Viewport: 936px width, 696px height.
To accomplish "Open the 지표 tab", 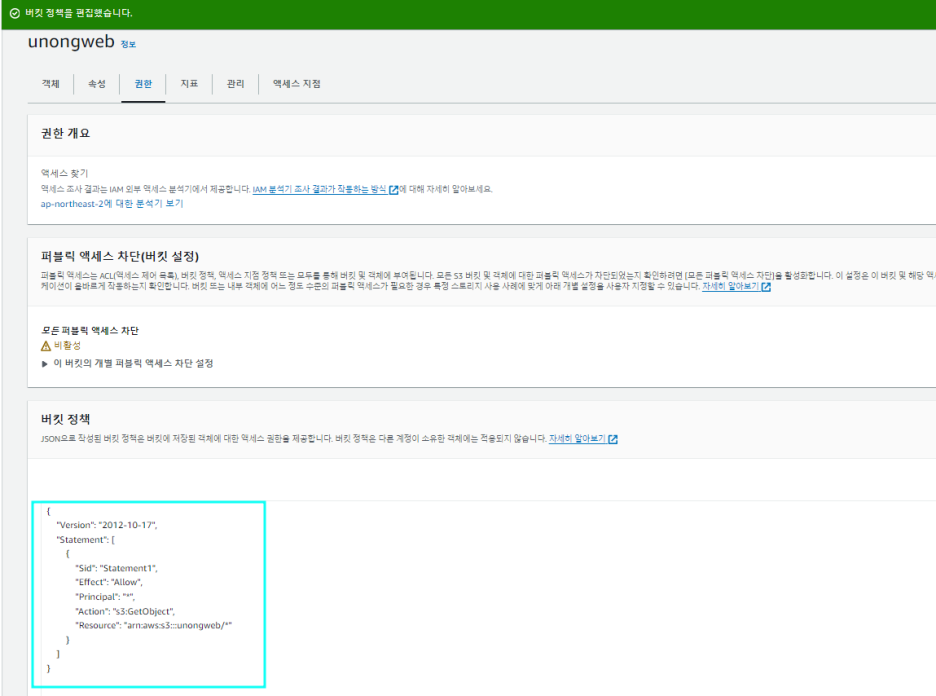I will coord(189,84).
